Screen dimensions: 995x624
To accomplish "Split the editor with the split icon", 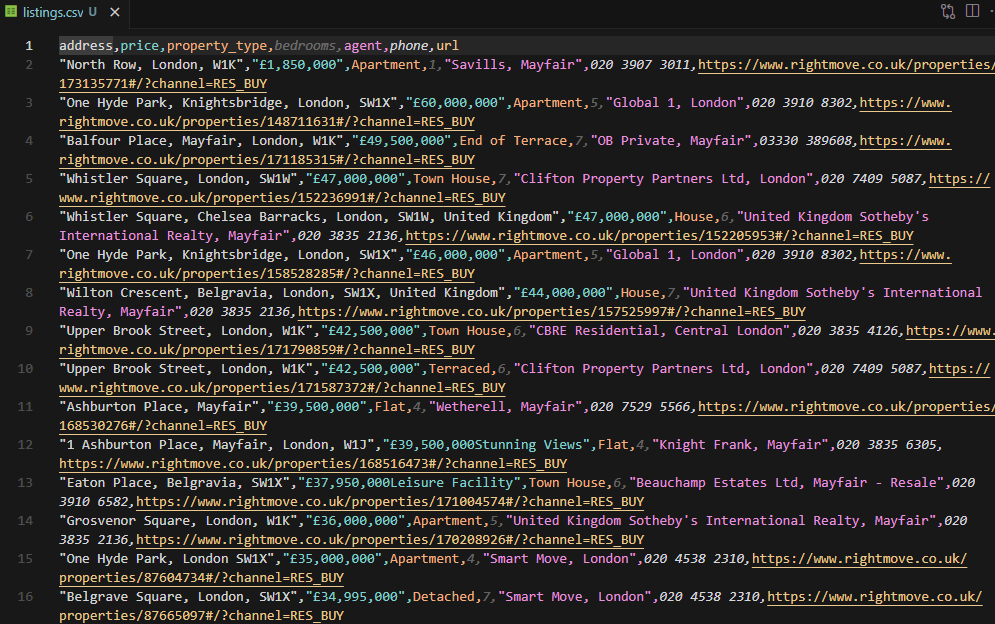I will tap(971, 12).
